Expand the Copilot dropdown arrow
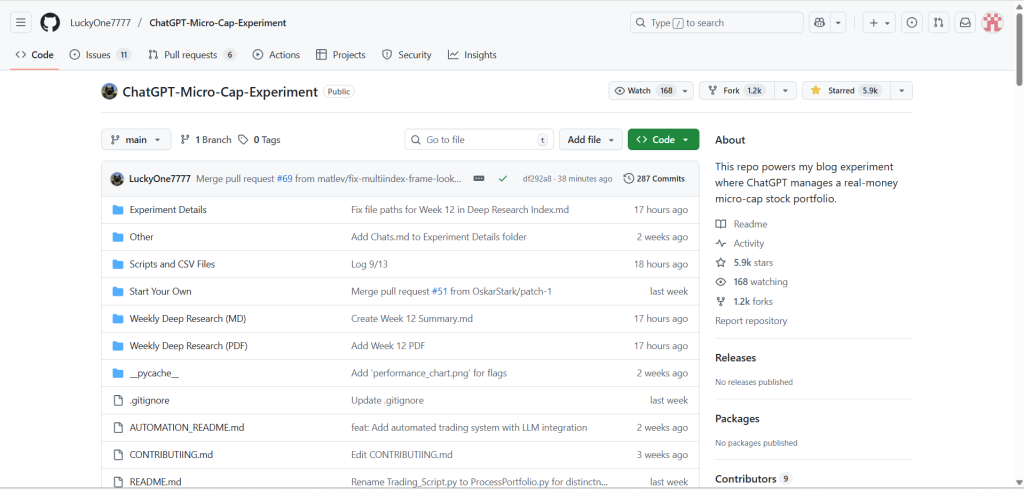This screenshot has width=1024, height=489. pos(838,23)
